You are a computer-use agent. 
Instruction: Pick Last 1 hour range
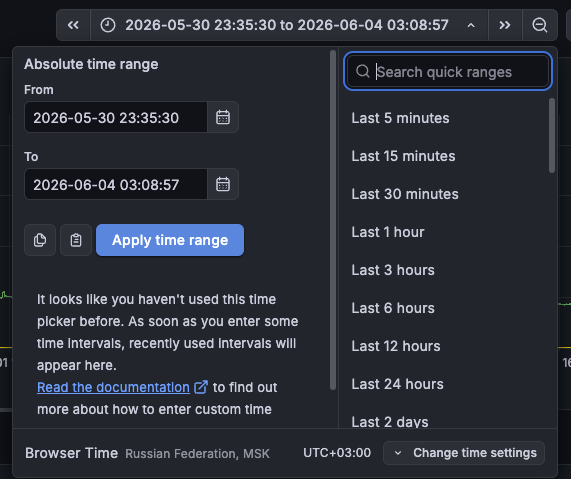[388, 232]
